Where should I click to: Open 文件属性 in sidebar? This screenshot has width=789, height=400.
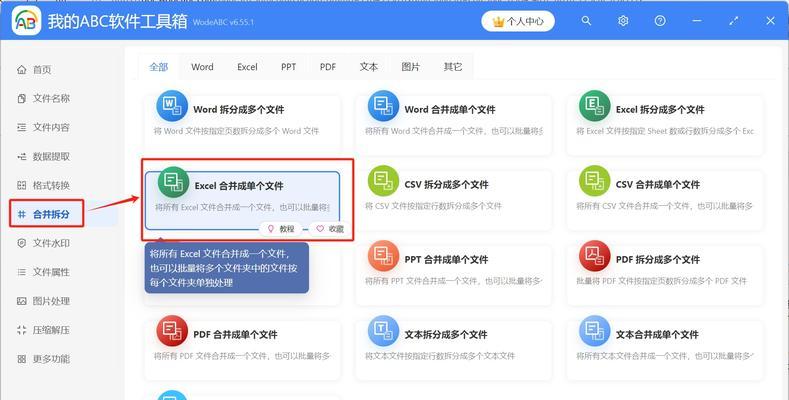click(51, 272)
